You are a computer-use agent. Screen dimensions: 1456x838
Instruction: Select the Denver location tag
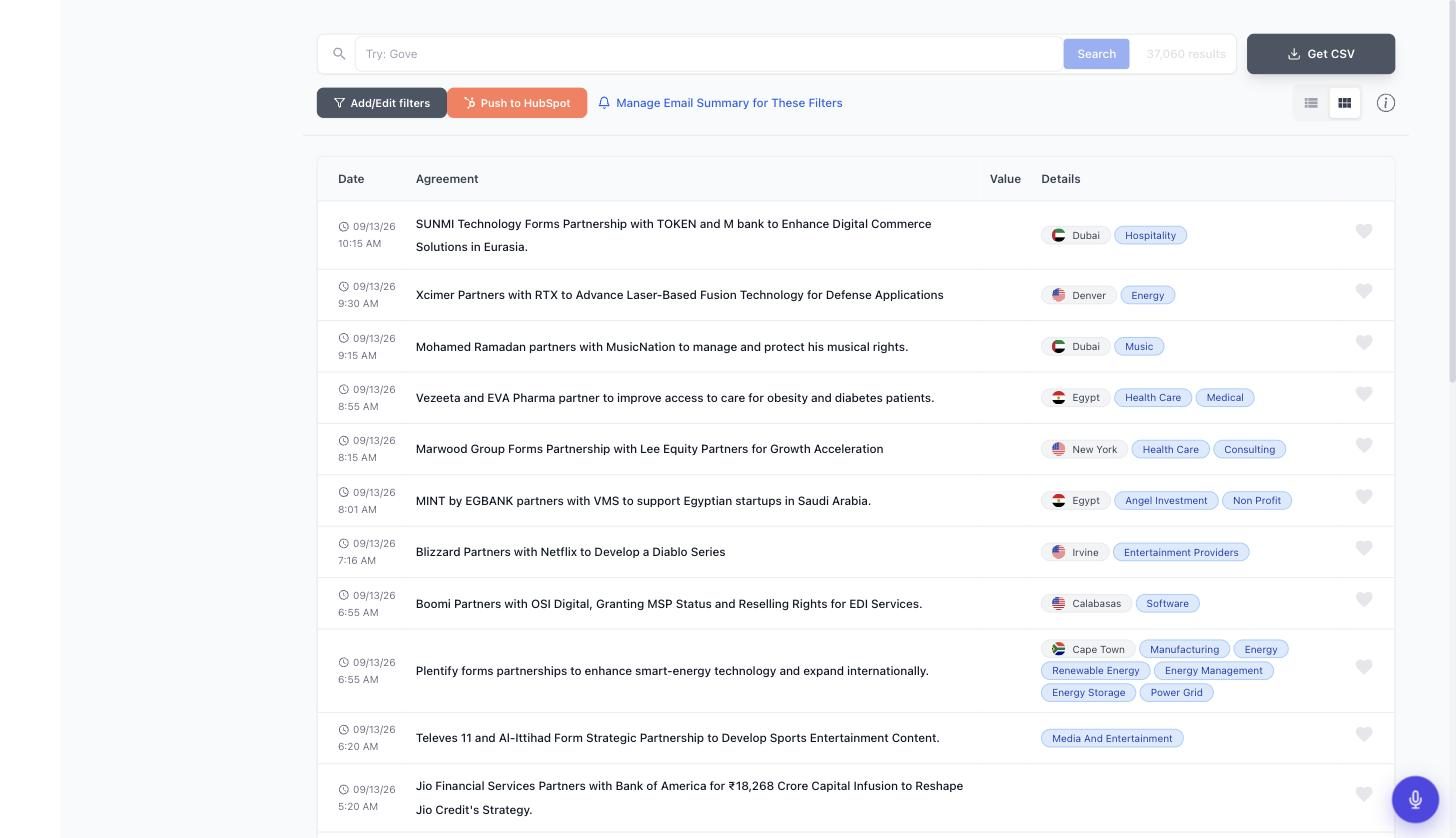[1079, 295]
